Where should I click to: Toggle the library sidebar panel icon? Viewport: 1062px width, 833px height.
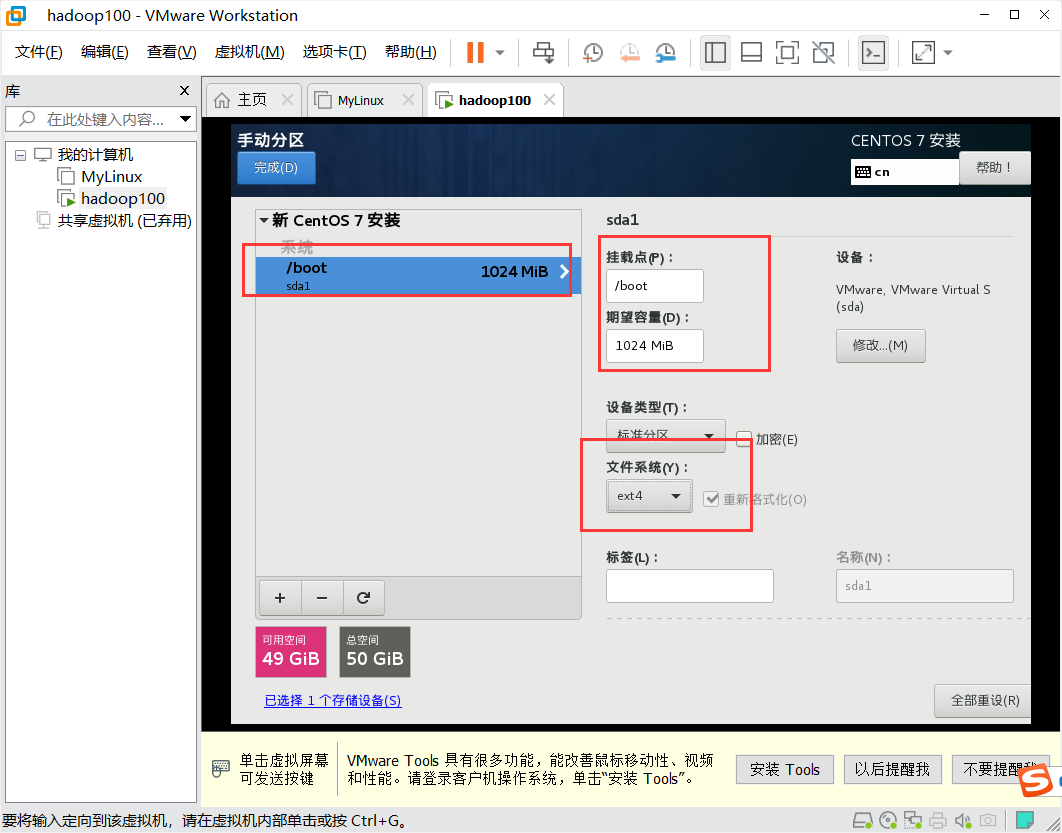click(x=715, y=53)
